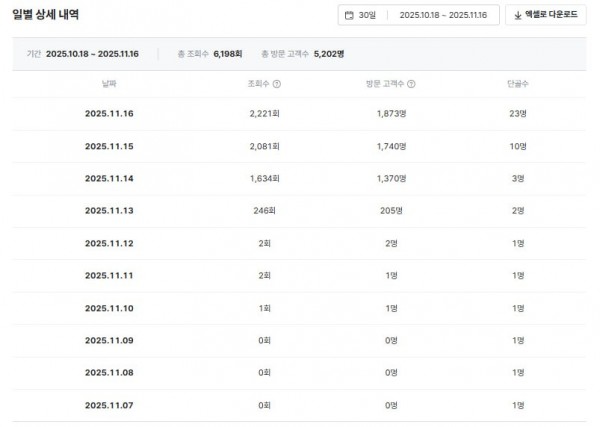
Task: Click the 1,634회 views cell
Action: click(264, 178)
